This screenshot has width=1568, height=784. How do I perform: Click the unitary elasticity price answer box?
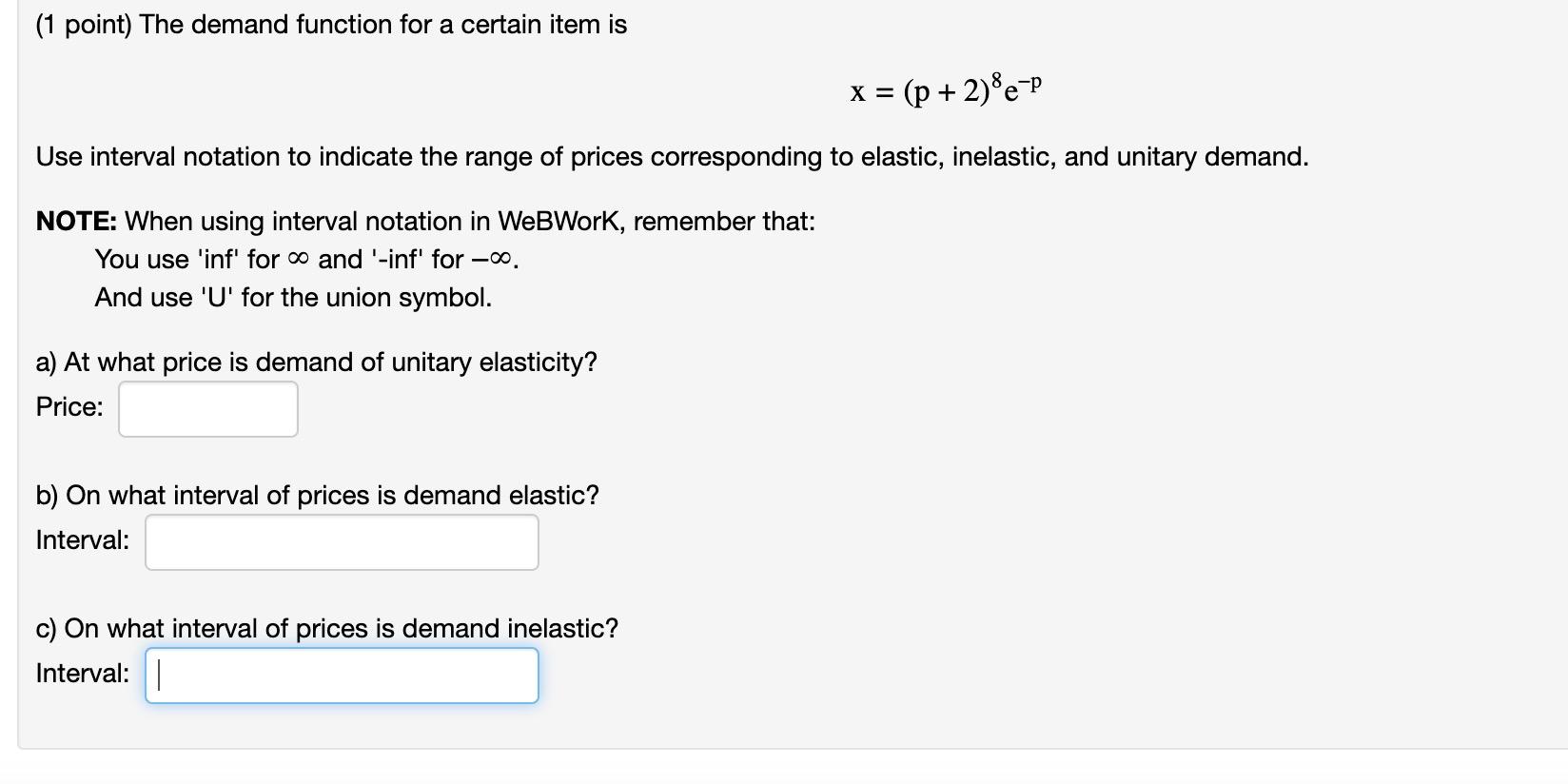[206, 408]
